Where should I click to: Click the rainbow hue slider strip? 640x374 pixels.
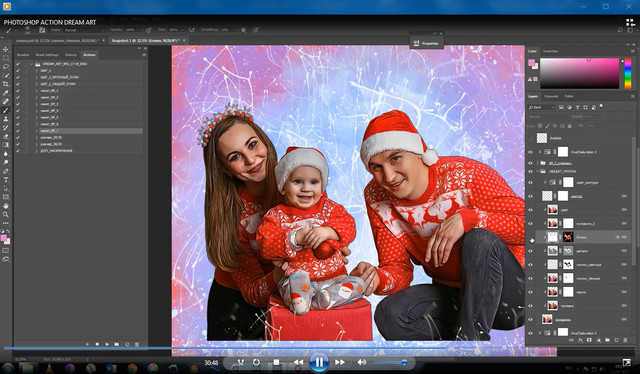[x=628, y=73]
